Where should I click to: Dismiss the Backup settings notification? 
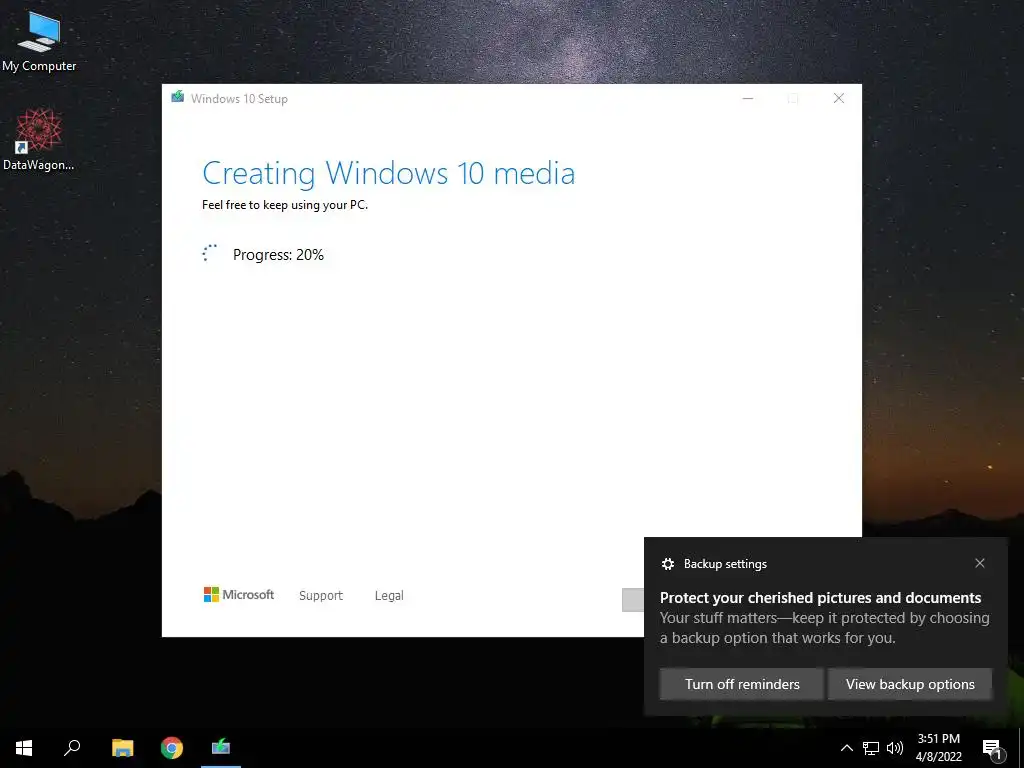tap(980, 563)
